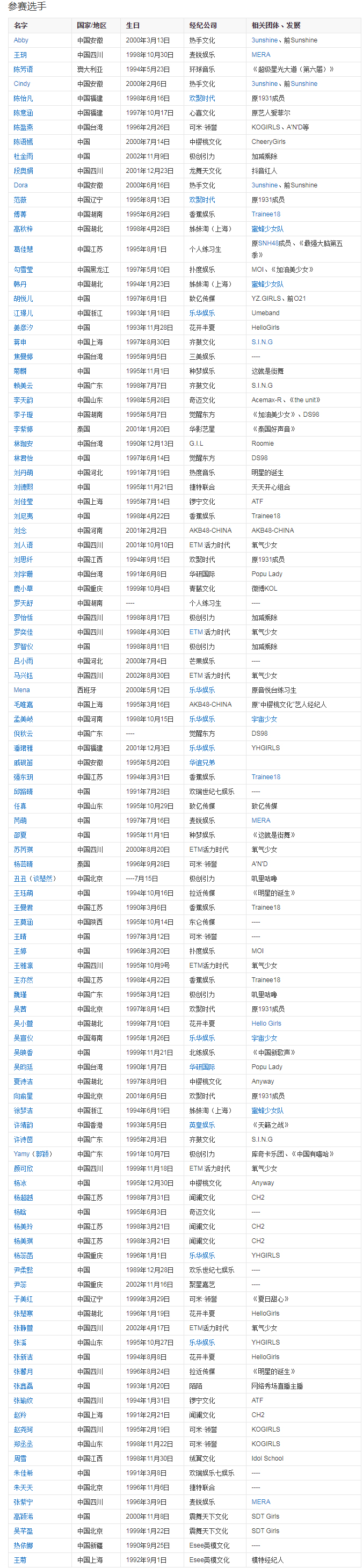This screenshot has width=363, height=1568.
Task: Click the 段奥娟 contestant link
Action: [x=23, y=171]
